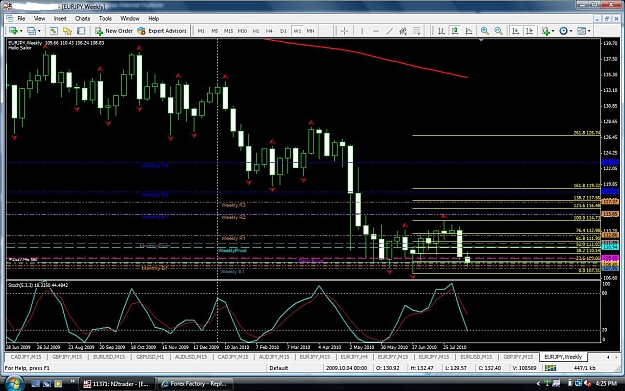The height and width of the screenshot is (391, 625).
Task: Switch to the EURJPY,H4 chart tab
Action: point(354,357)
